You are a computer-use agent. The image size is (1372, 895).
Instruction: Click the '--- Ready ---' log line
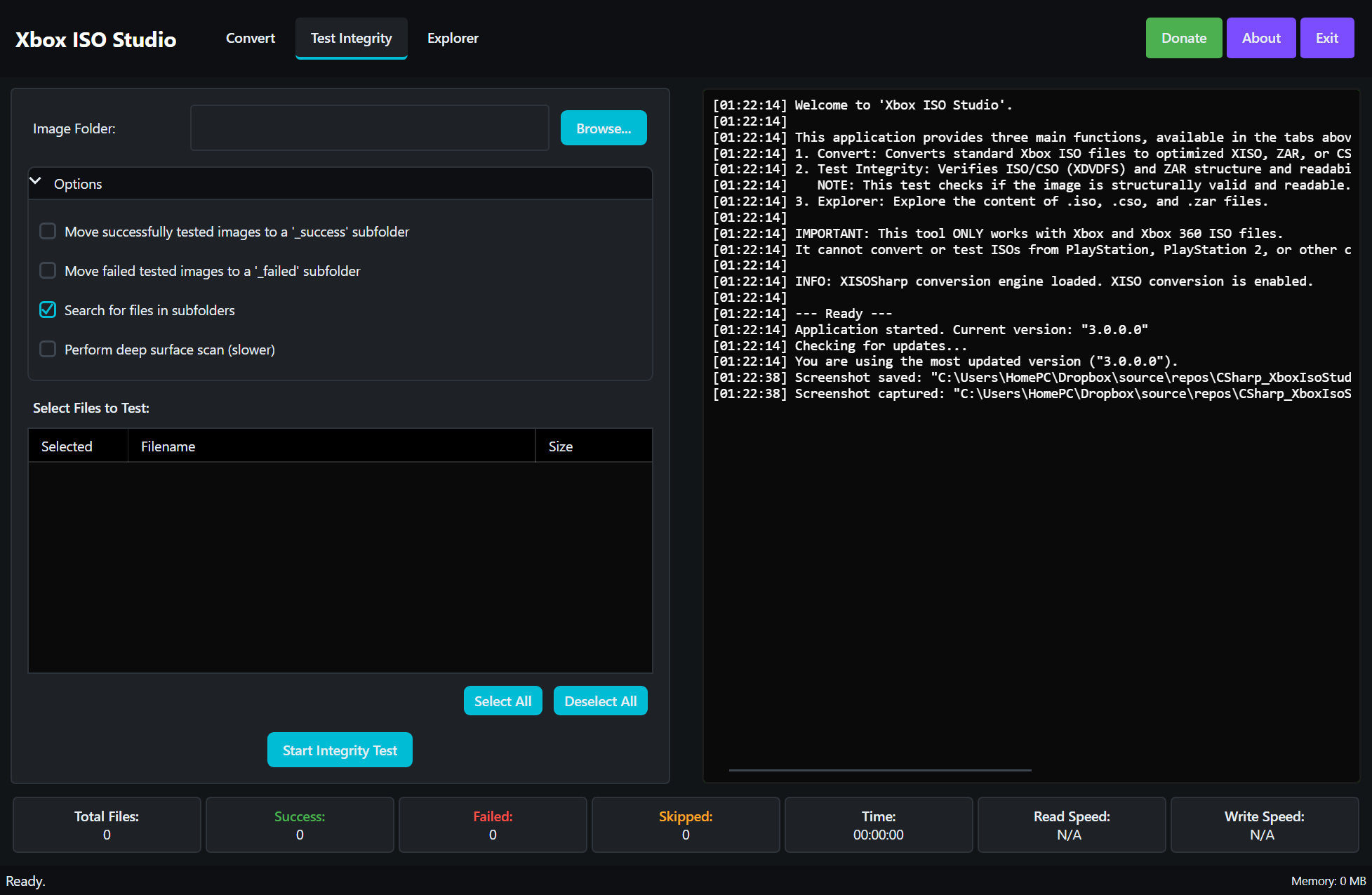803,314
